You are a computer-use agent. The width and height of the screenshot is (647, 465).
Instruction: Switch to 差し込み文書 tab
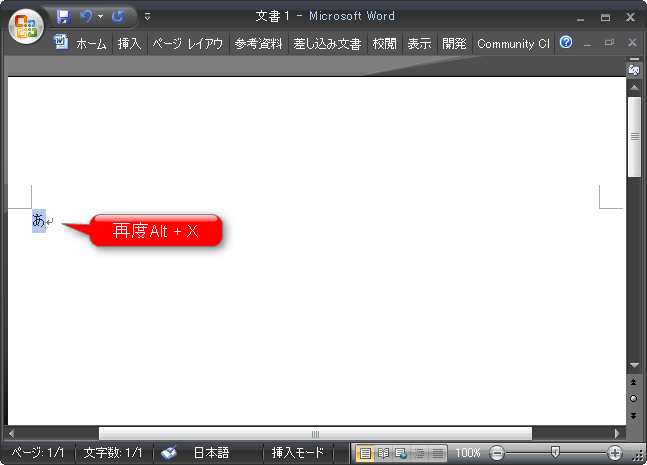327,44
